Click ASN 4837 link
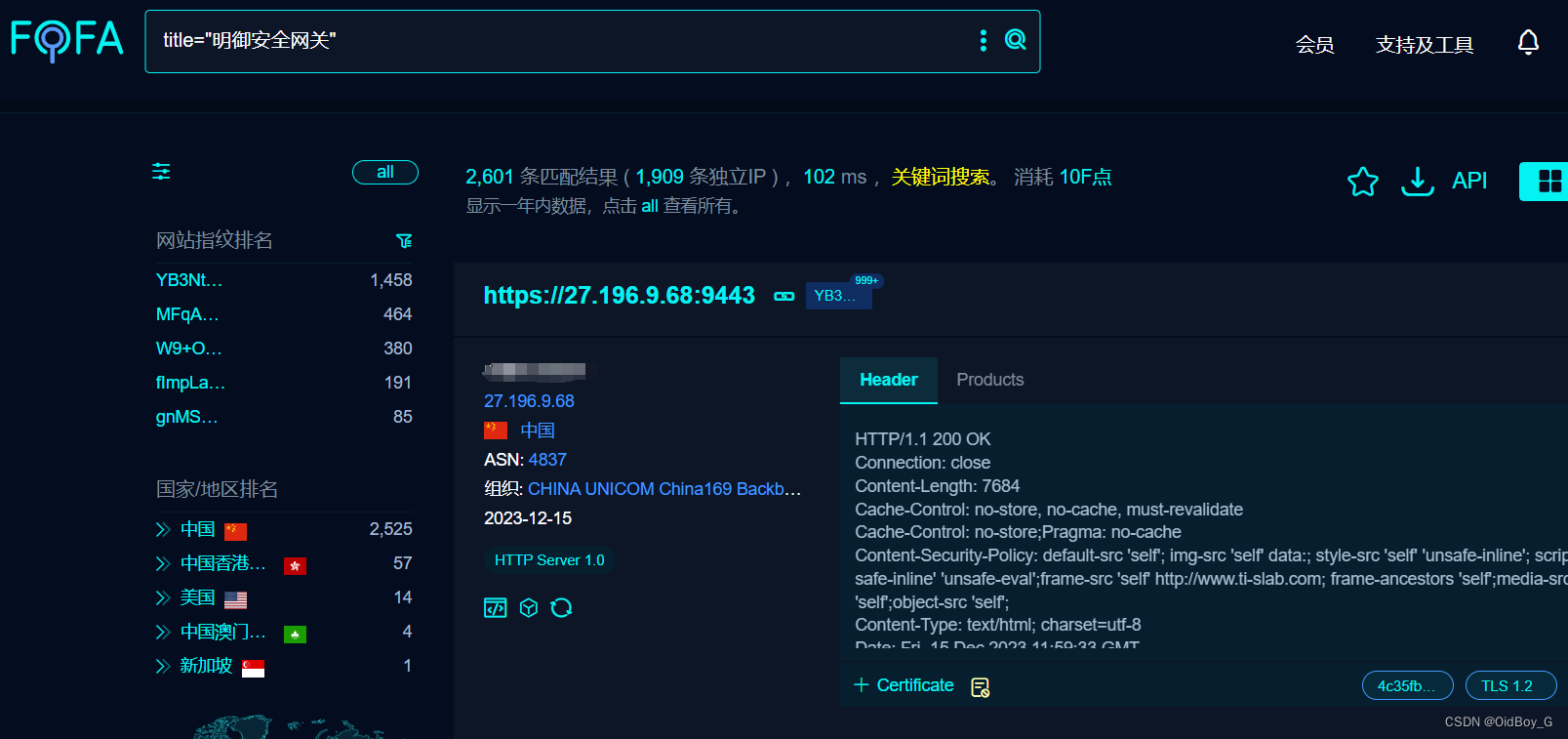 pos(547,460)
